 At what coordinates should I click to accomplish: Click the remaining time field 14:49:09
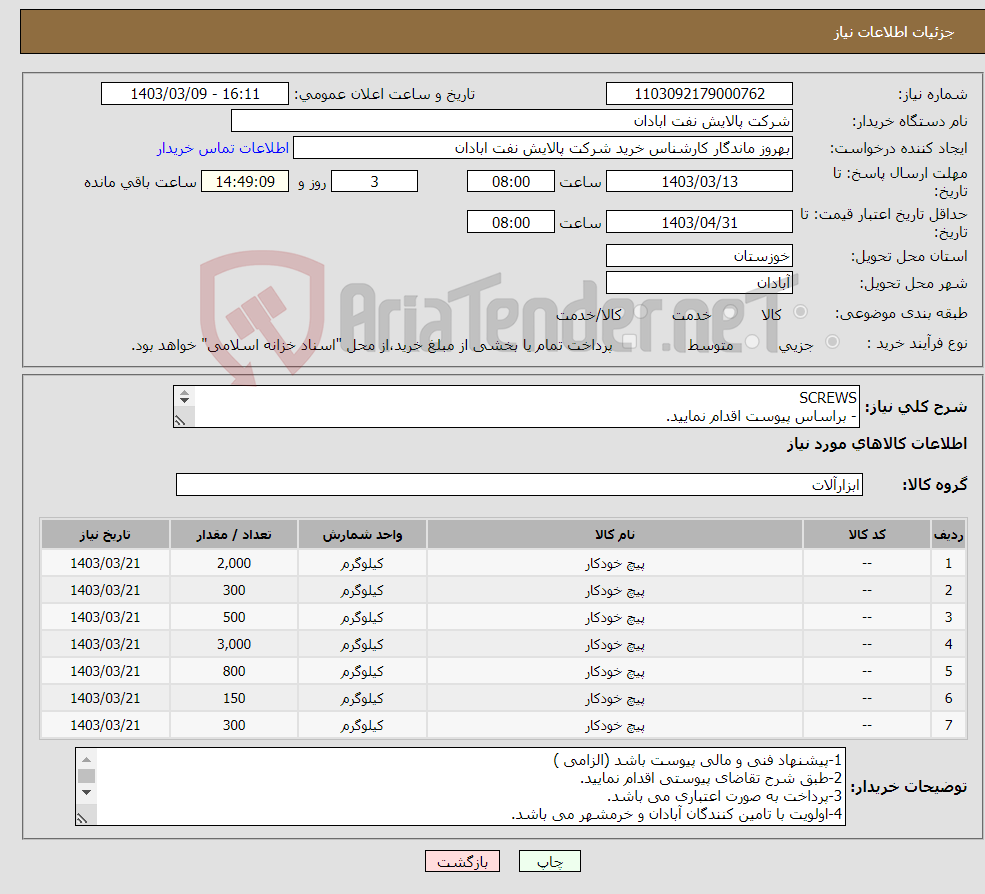tap(245, 182)
